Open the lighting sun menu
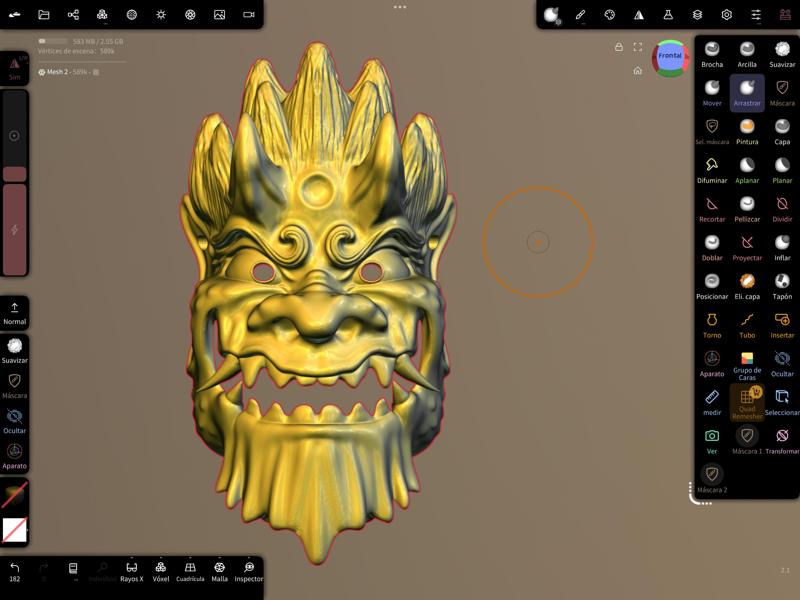Viewport: 800px width, 600px height. (161, 14)
